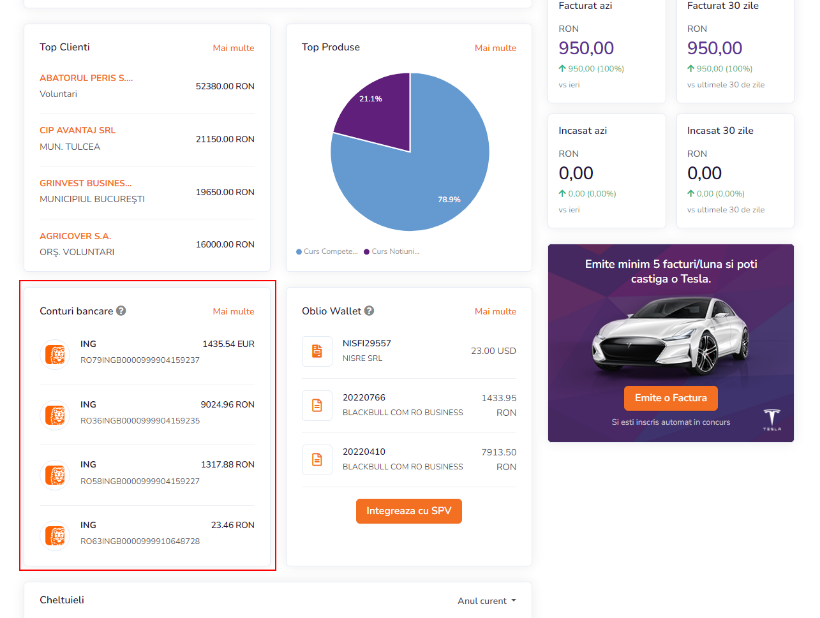Click NISRE SRL company name
The image size is (820, 618).
(x=362, y=358)
